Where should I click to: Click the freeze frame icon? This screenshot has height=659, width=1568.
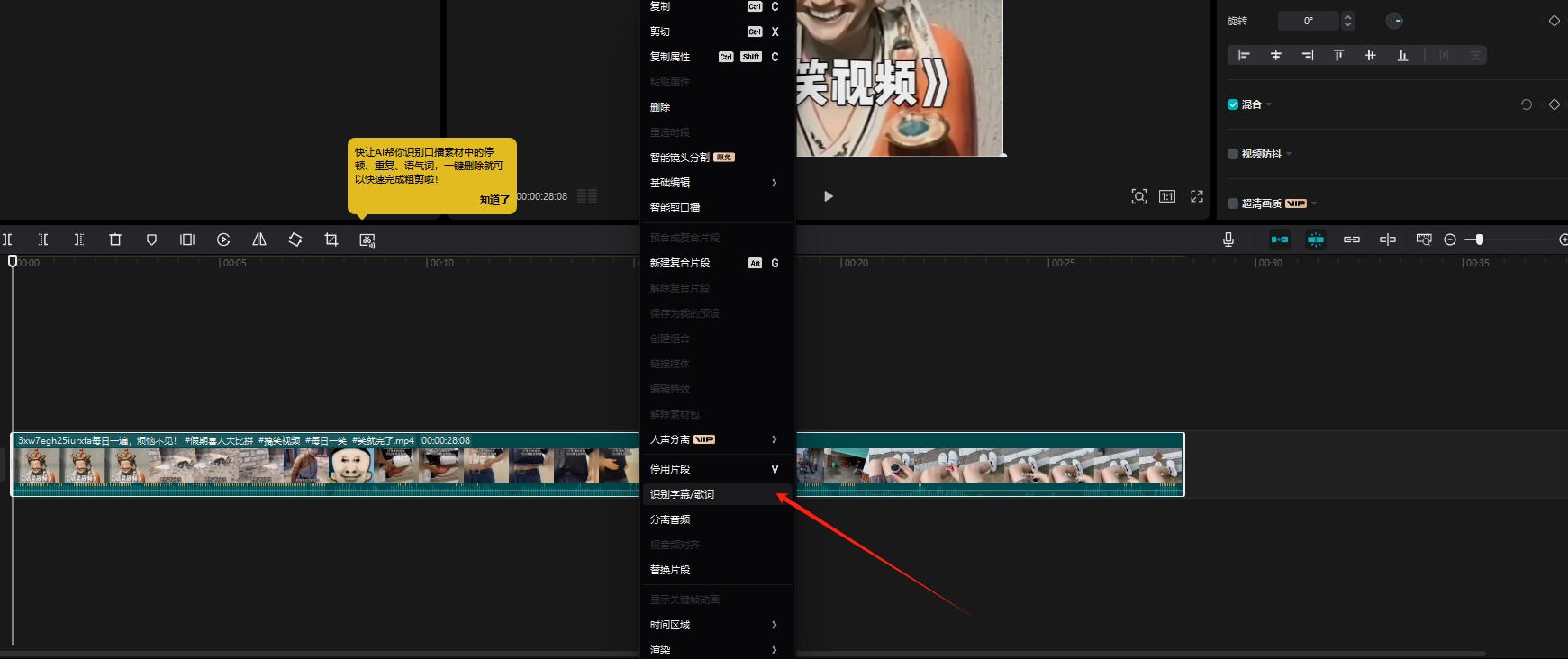187,239
